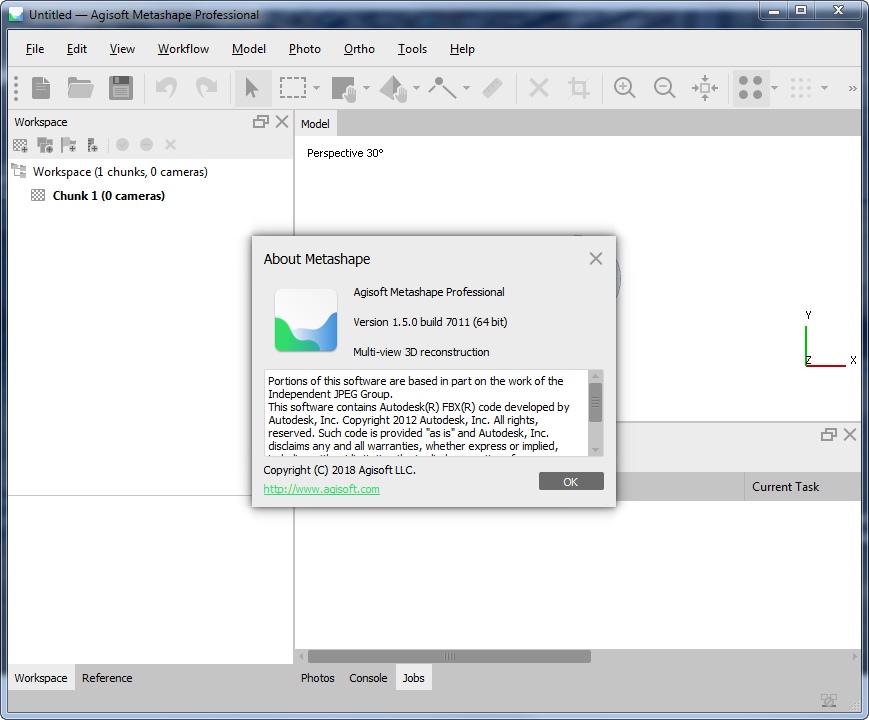Choose the Move Region tool
The width and height of the screenshot is (869, 720).
click(x=343, y=89)
